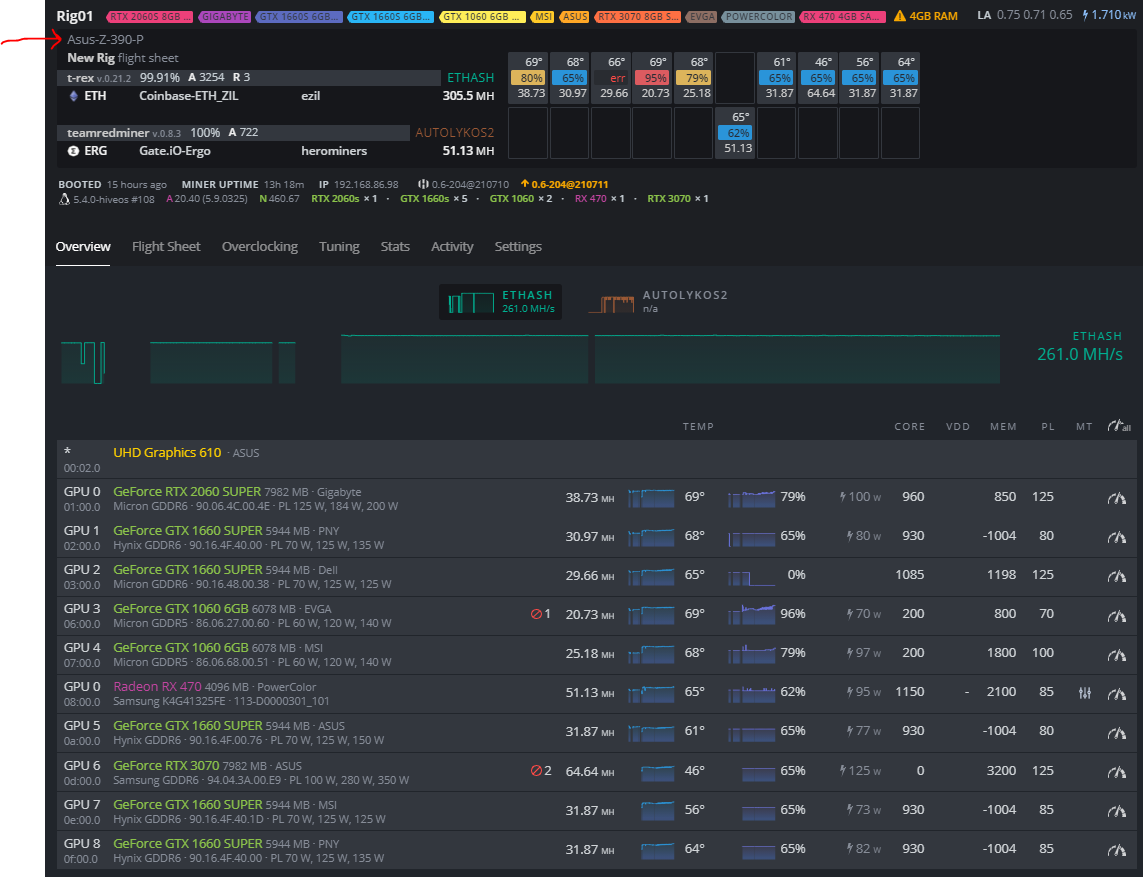
Task: Click the New Rig flight sheet link
Action: coord(123,58)
